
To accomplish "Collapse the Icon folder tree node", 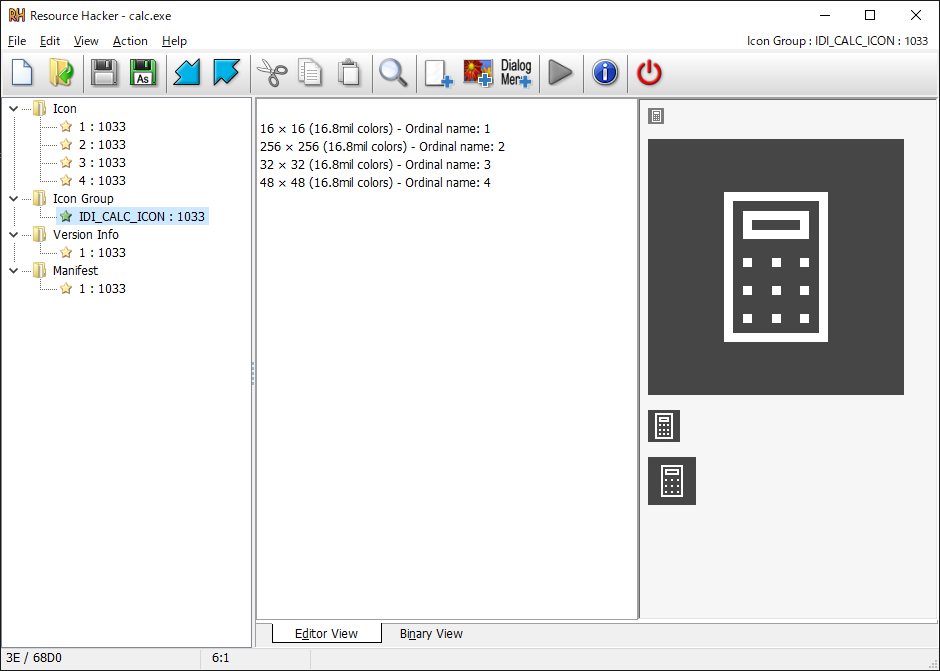I will click(x=13, y=109).
